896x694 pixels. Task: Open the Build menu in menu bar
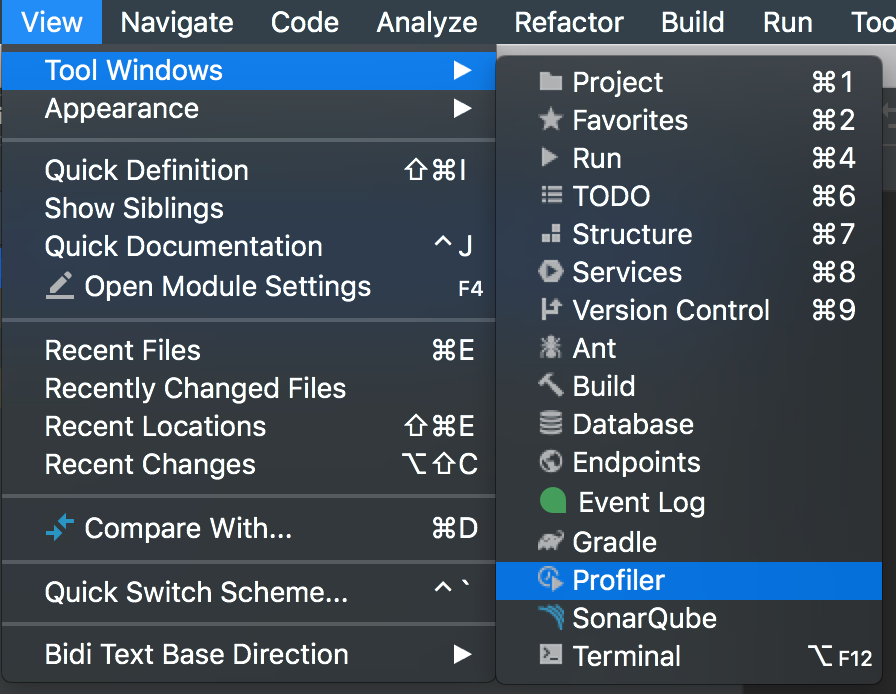pos(693,22)
